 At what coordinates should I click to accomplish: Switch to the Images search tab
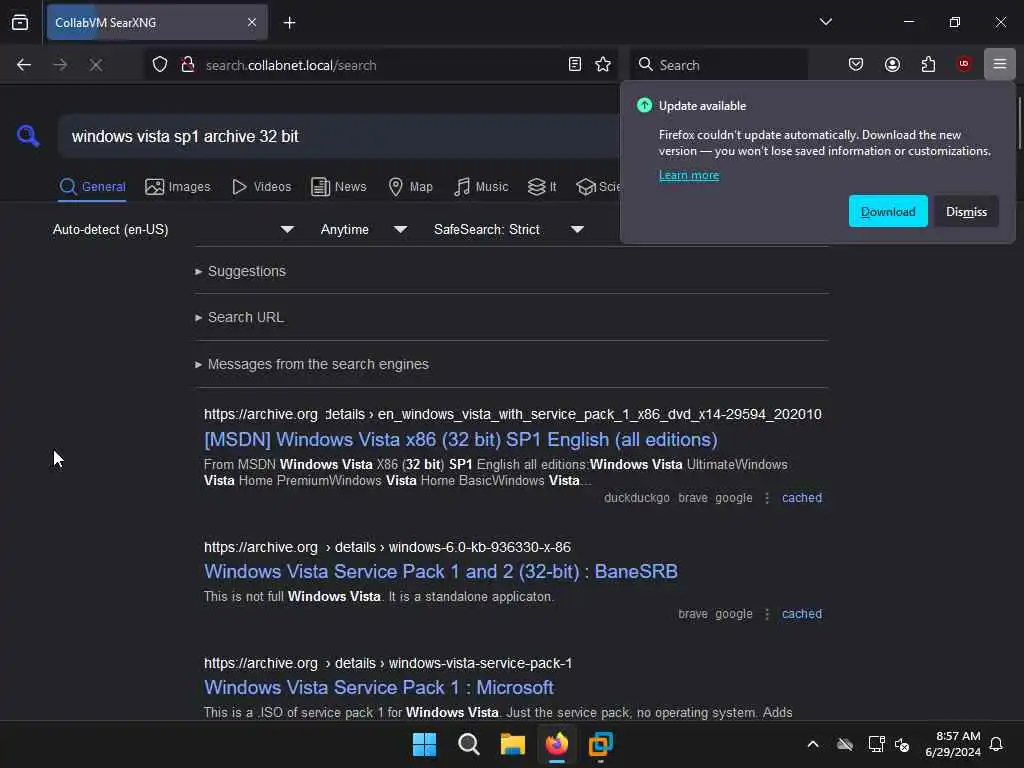[178, 187]
